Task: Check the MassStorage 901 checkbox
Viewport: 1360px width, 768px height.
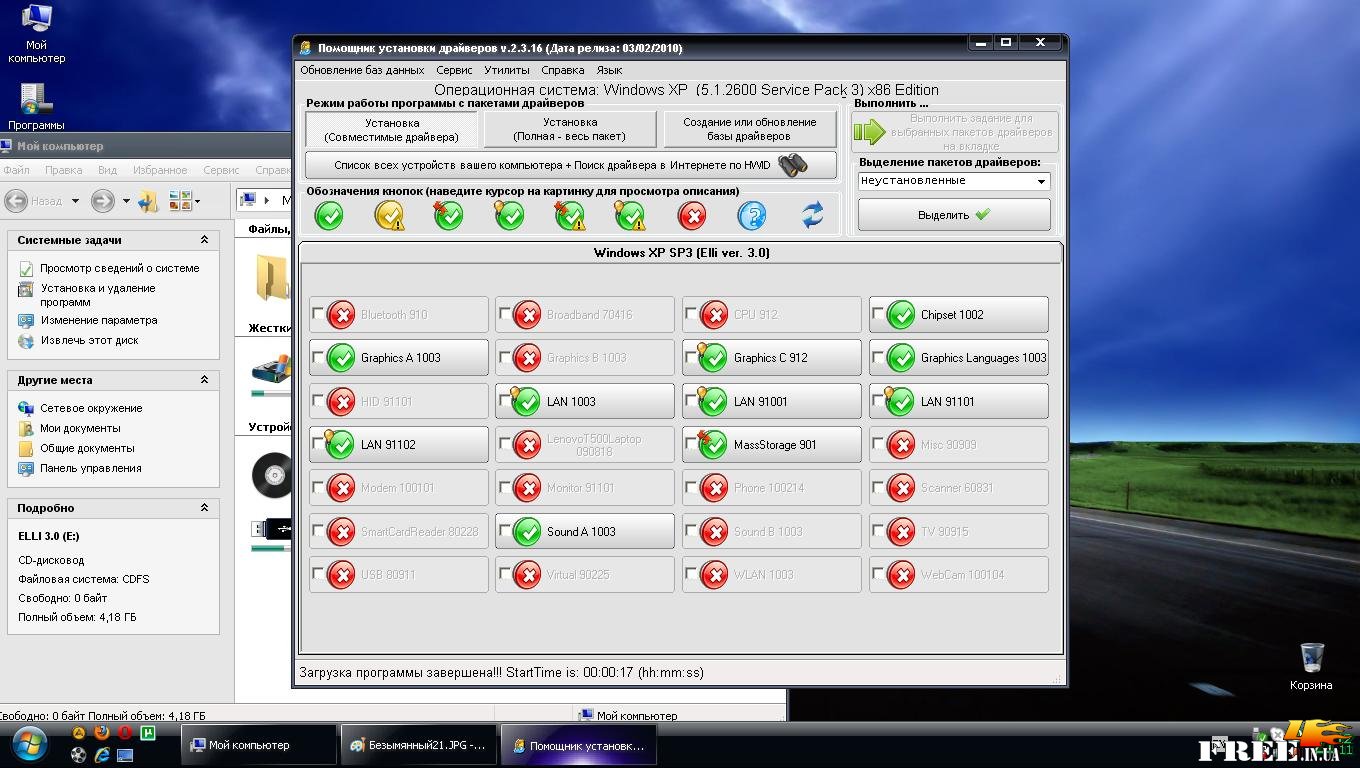Action: tap(691, 444)
